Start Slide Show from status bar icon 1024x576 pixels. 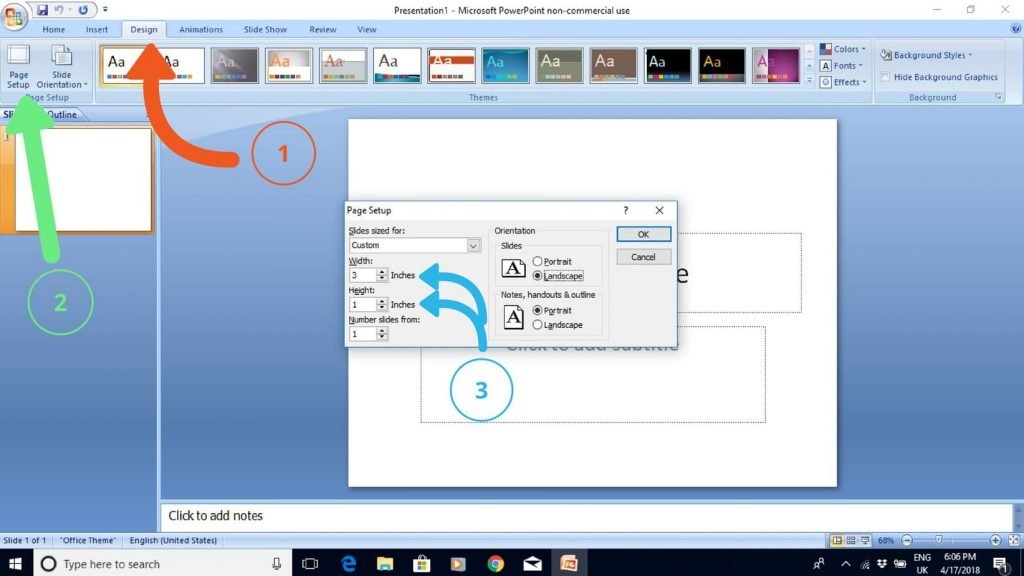pos(865,541)
